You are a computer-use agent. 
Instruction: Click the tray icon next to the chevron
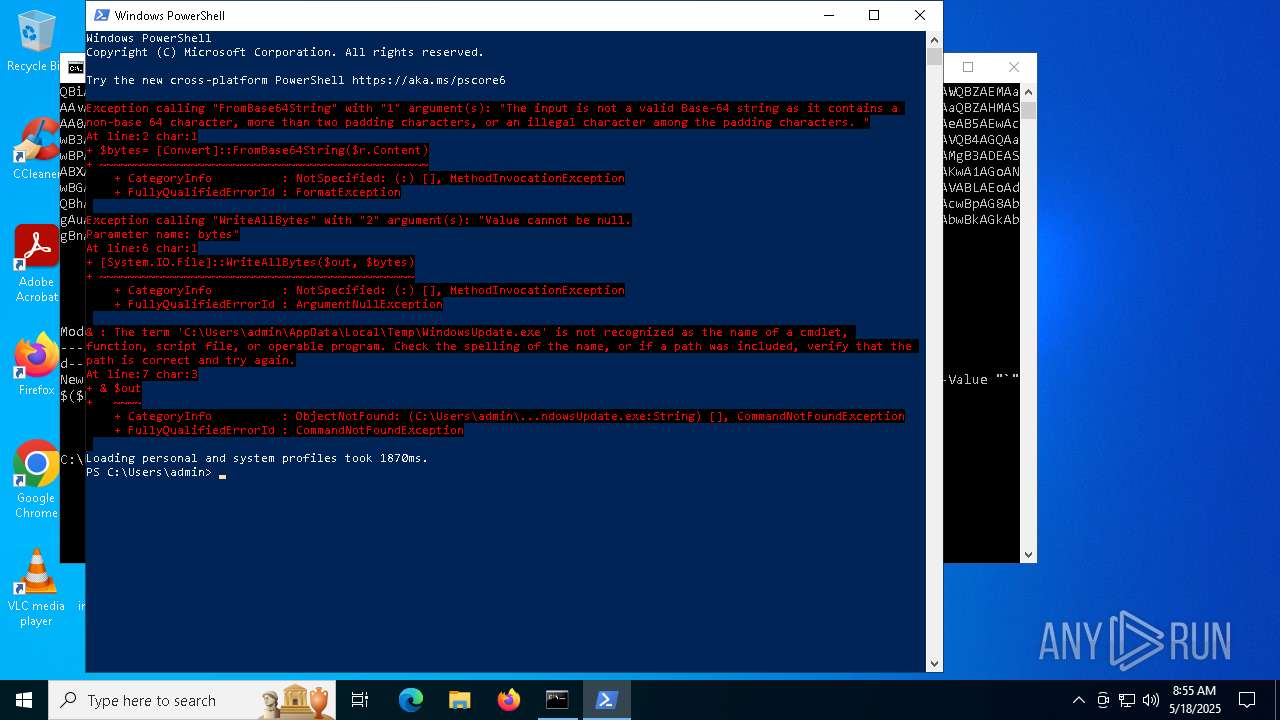1103,700
